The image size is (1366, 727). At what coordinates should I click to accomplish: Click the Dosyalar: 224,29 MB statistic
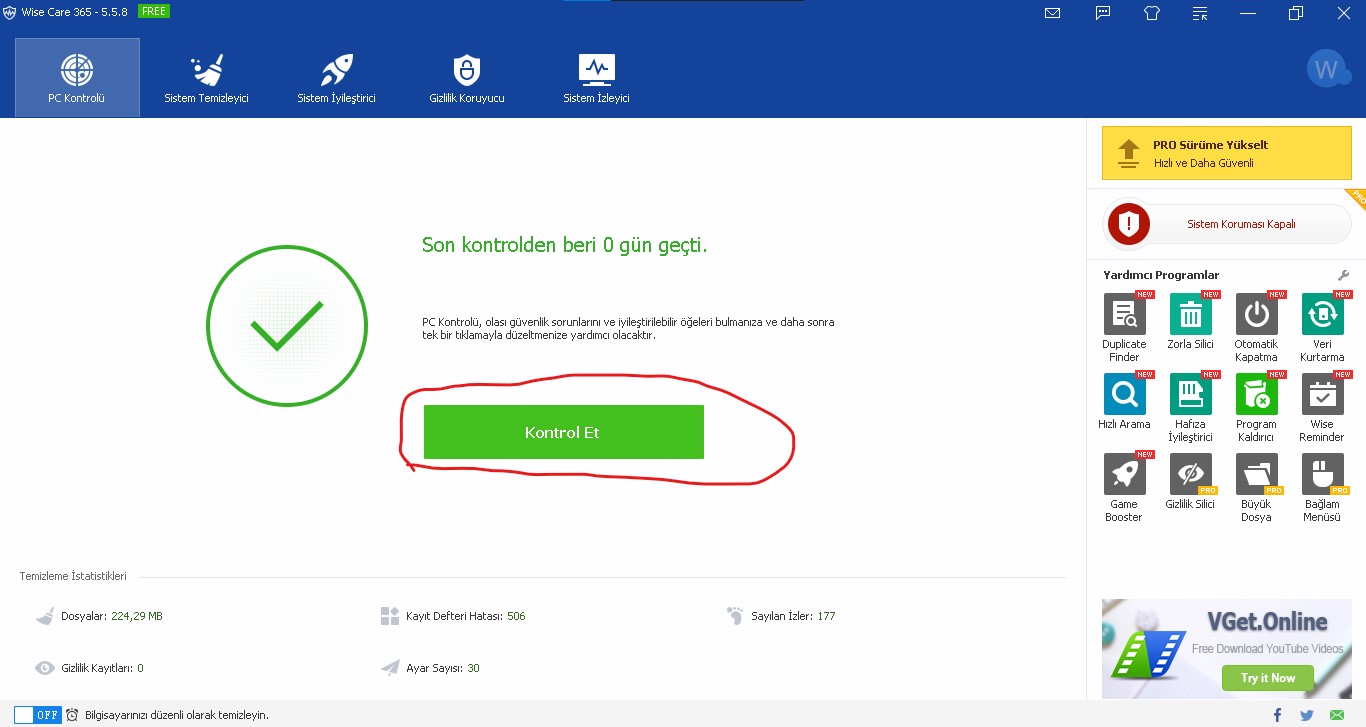tap(98, 616)
